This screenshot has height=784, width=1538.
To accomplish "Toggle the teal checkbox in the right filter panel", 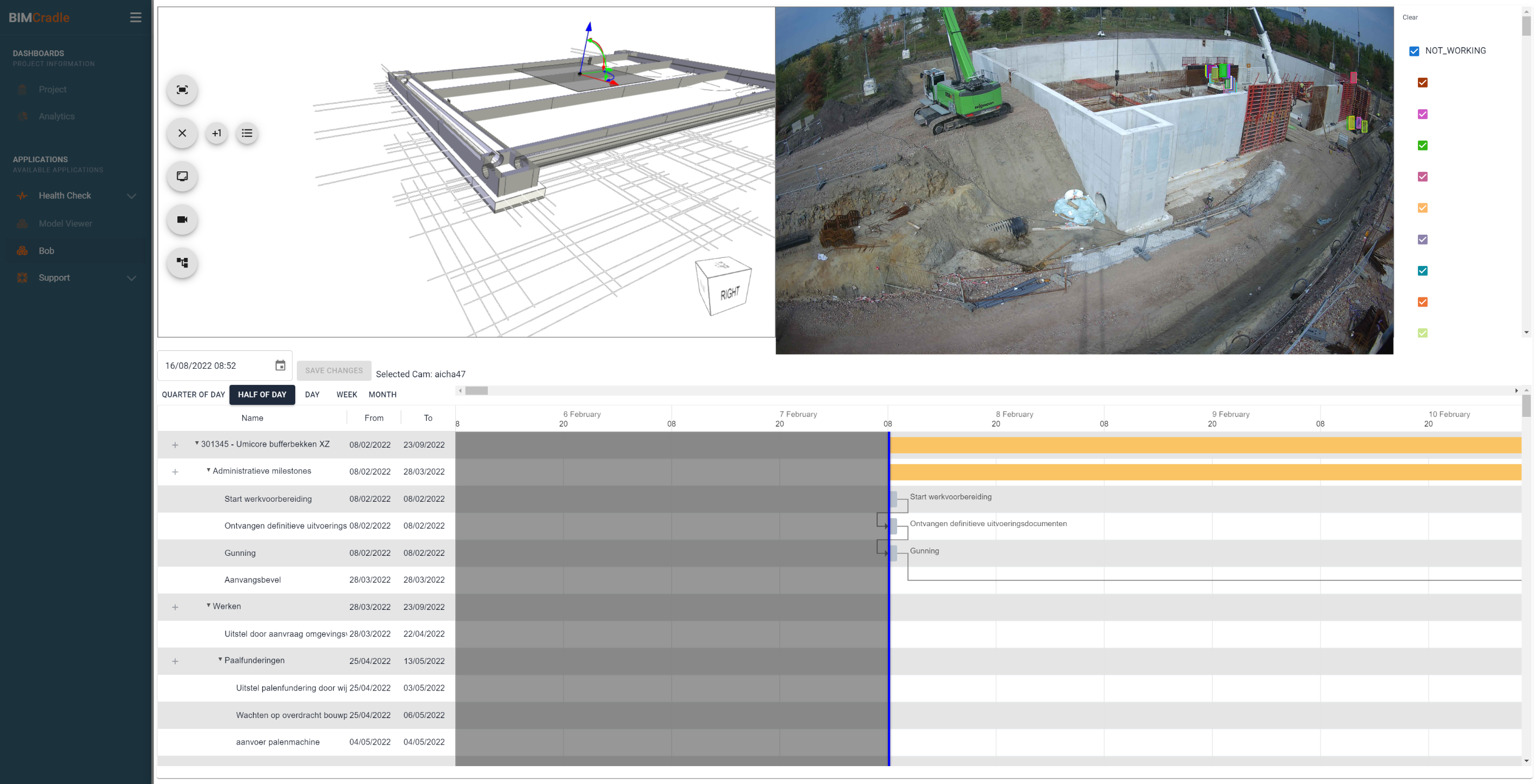I will click(1423, 270).
